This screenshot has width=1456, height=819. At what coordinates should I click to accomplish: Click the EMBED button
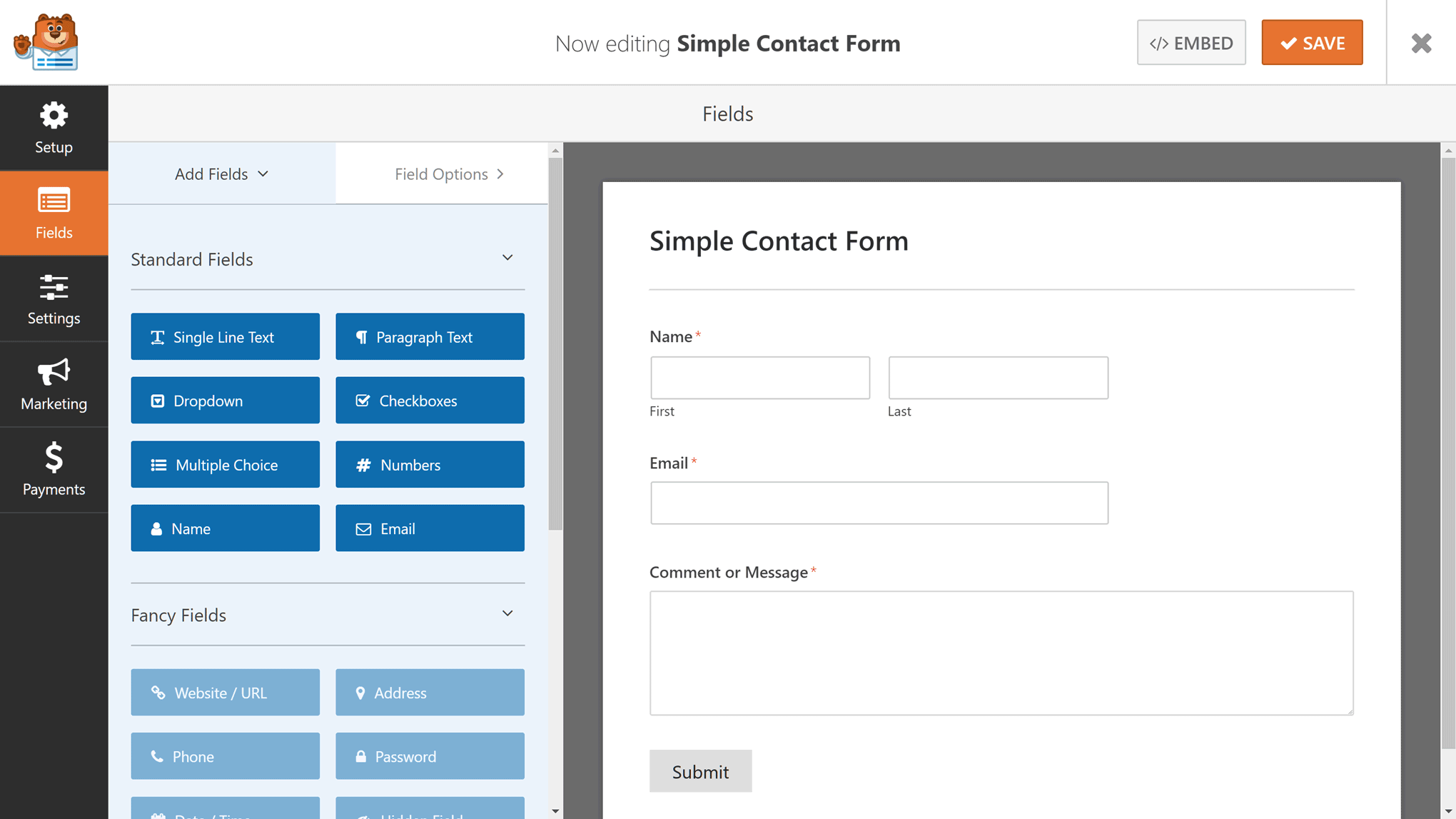pyautogui.click(x=1192, y=43)
